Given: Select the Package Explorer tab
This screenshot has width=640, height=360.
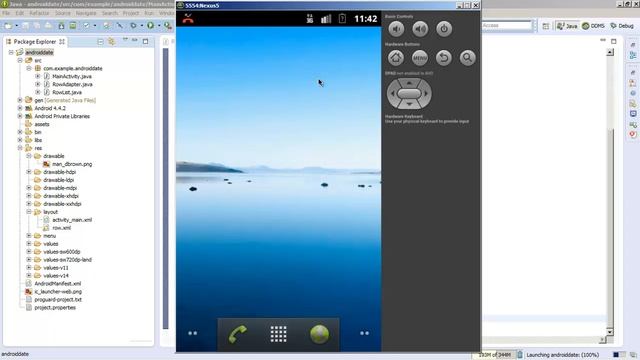Looking at the screenshot, I should pos(35,42).
